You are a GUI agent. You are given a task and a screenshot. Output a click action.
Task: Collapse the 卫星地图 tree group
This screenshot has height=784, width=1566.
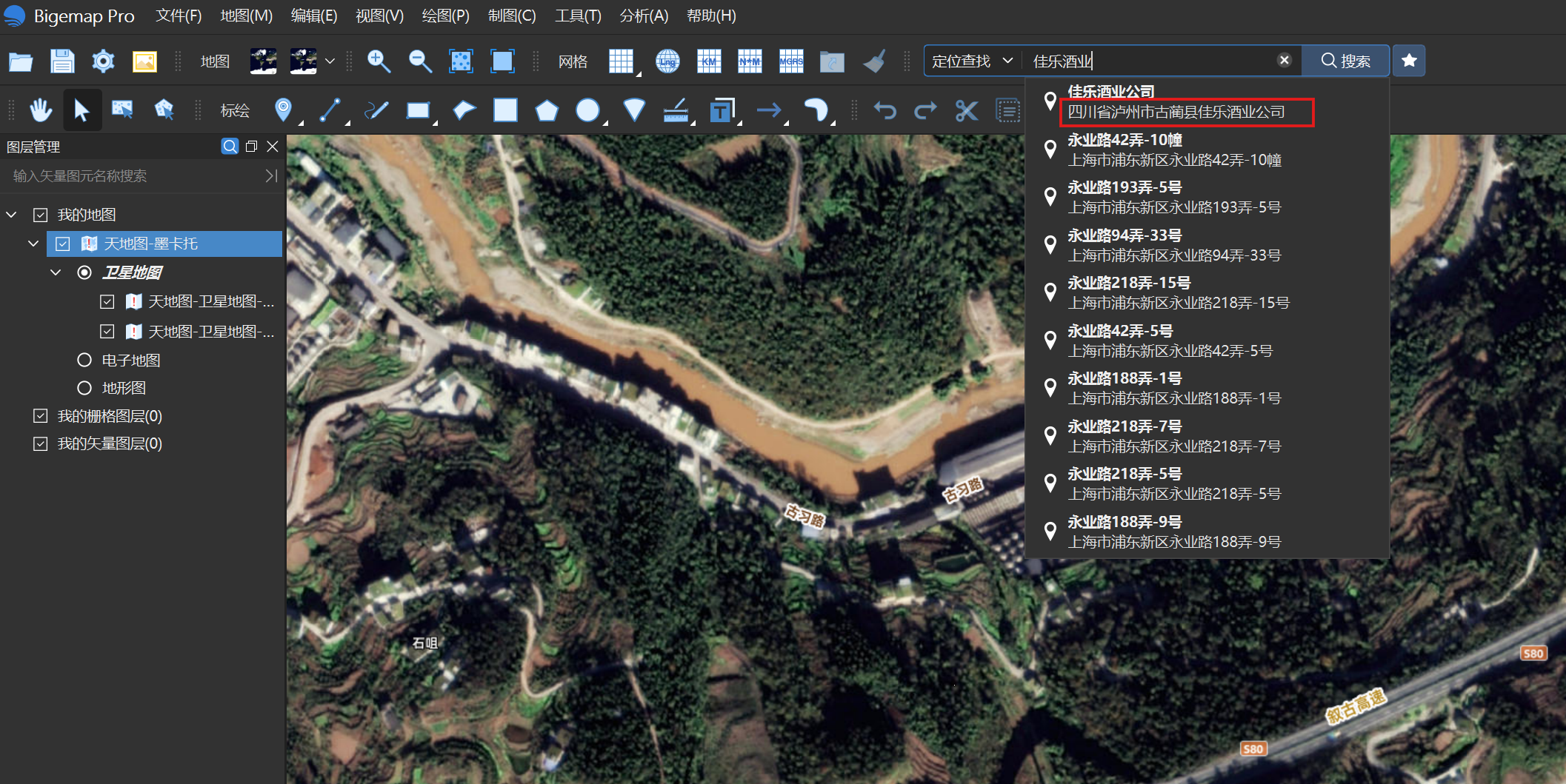[x=56, y=272]
